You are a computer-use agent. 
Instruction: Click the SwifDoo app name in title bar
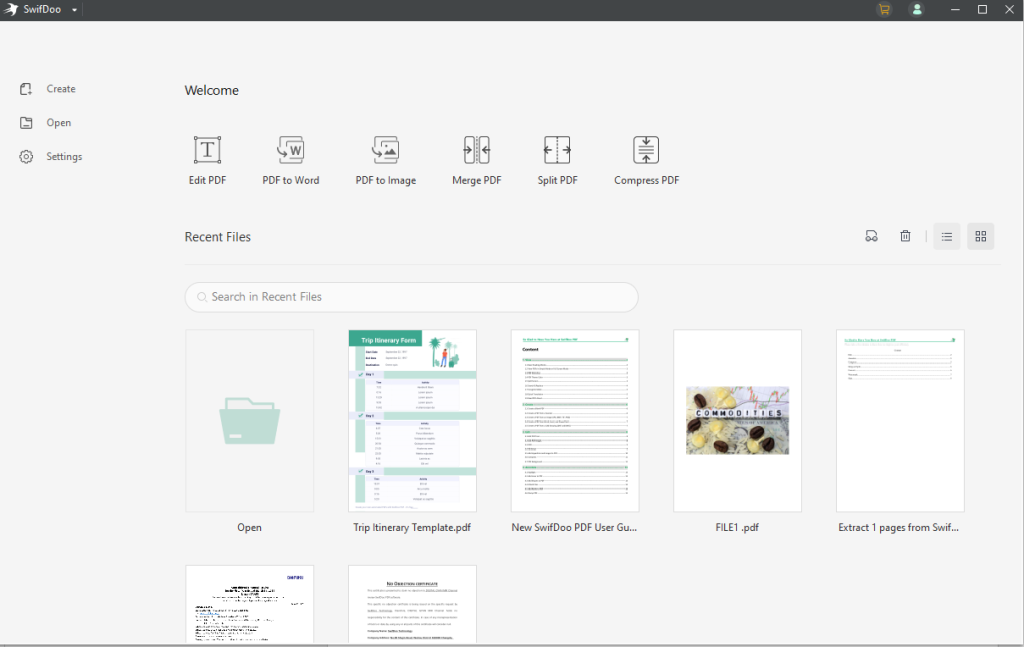click(42, 10)
